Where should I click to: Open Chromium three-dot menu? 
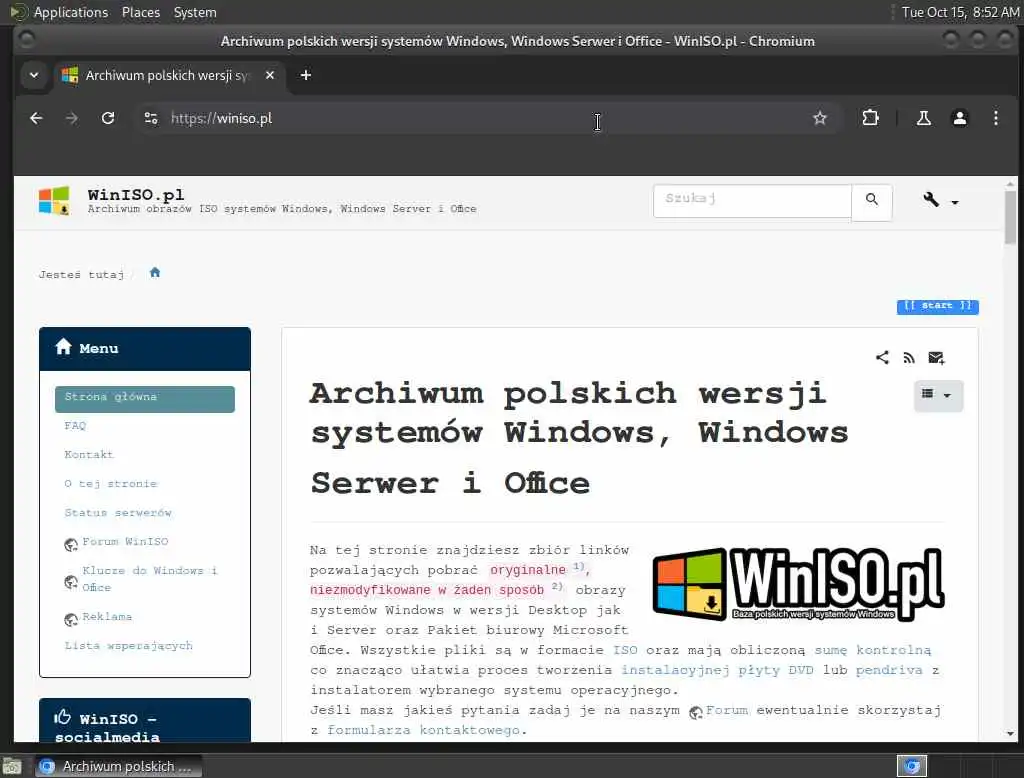pyautogui.click(x=995, y=118)
